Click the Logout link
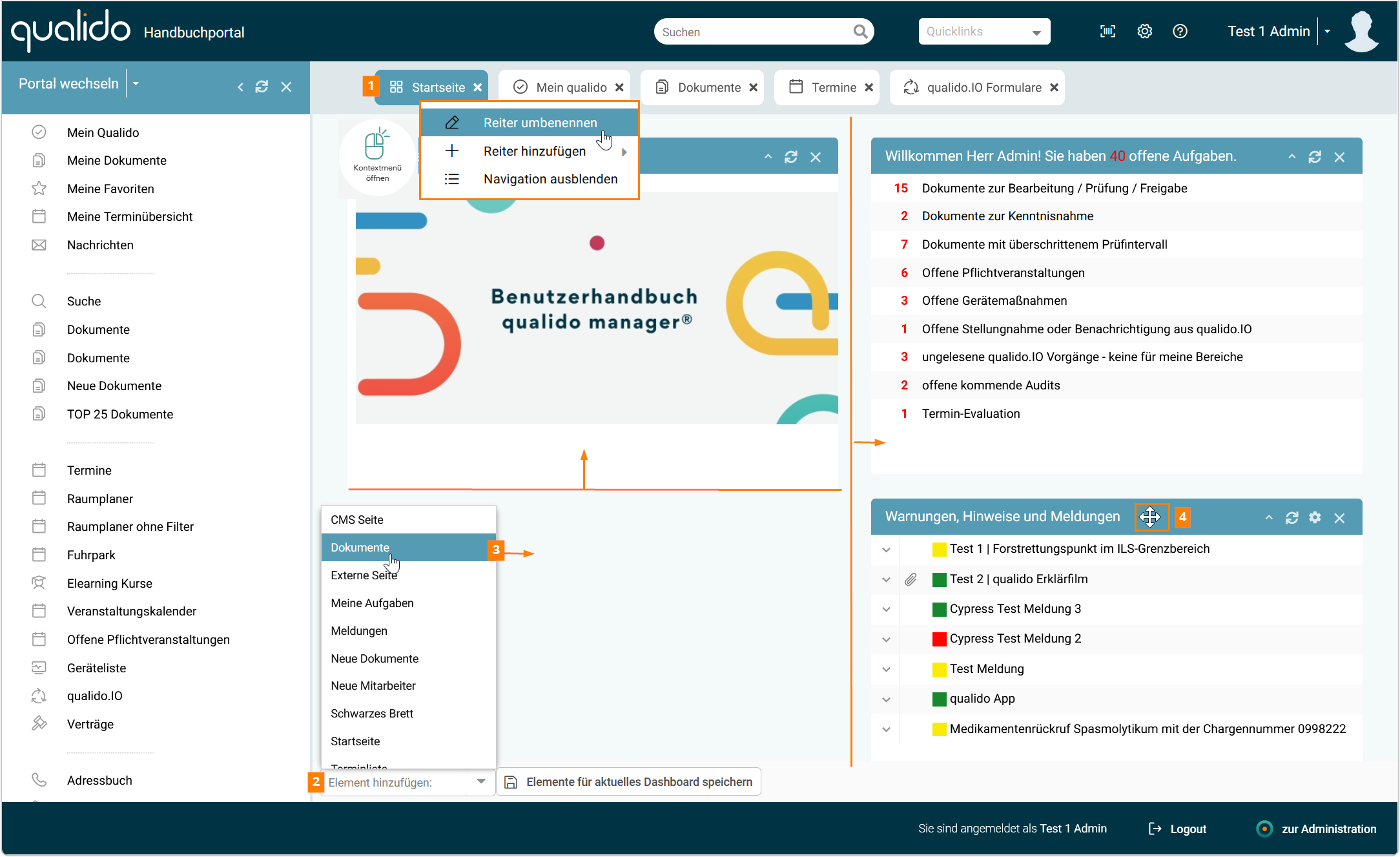1400x857 pixels. point(1178,829)
